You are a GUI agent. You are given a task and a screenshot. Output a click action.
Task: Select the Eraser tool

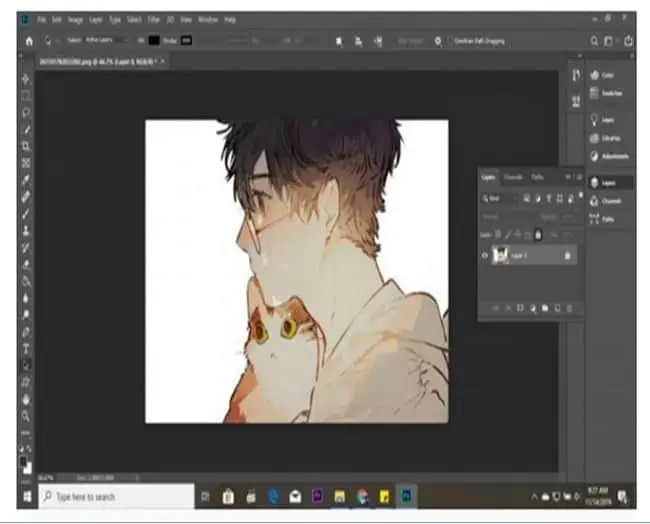click(x=26, y=264)
